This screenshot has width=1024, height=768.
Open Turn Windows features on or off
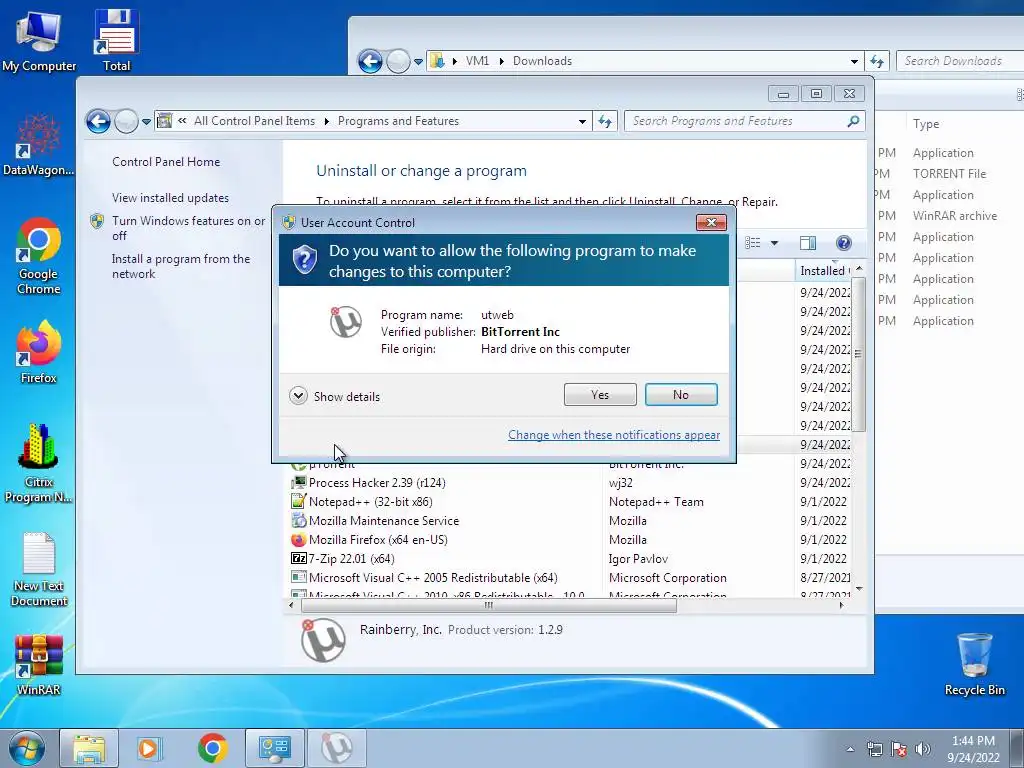click(x=188, y=228)
